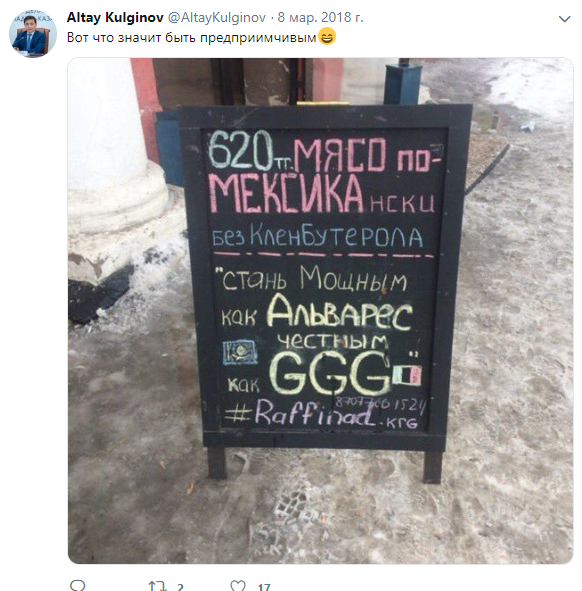Viewport: 582px width, 591px height.
Task: Open tweet permalink dated 8 мар. 2018 г.
Action: (x=320, y=17)
